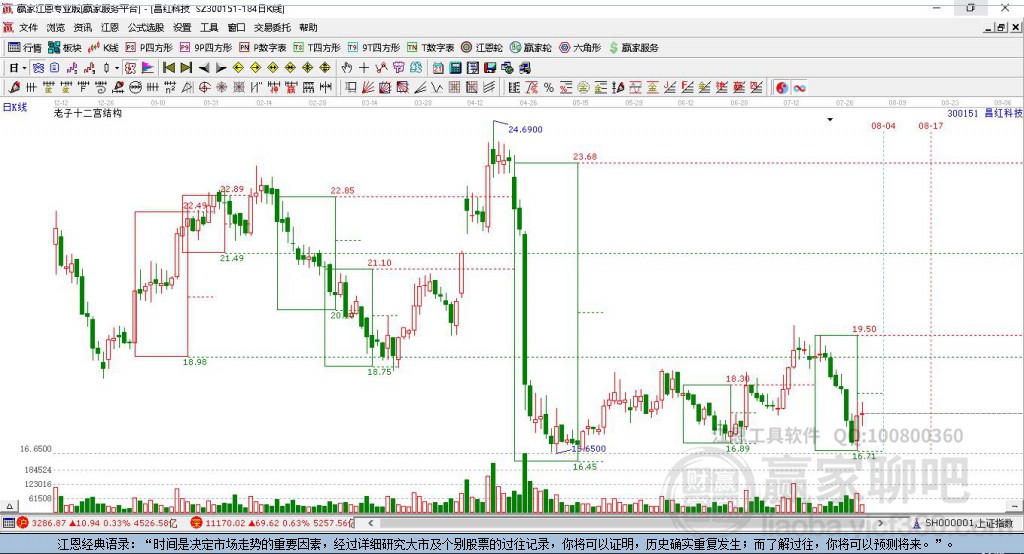
Task: Click the down arrow button at chart right edge
Action: (x=1015, y=506)
